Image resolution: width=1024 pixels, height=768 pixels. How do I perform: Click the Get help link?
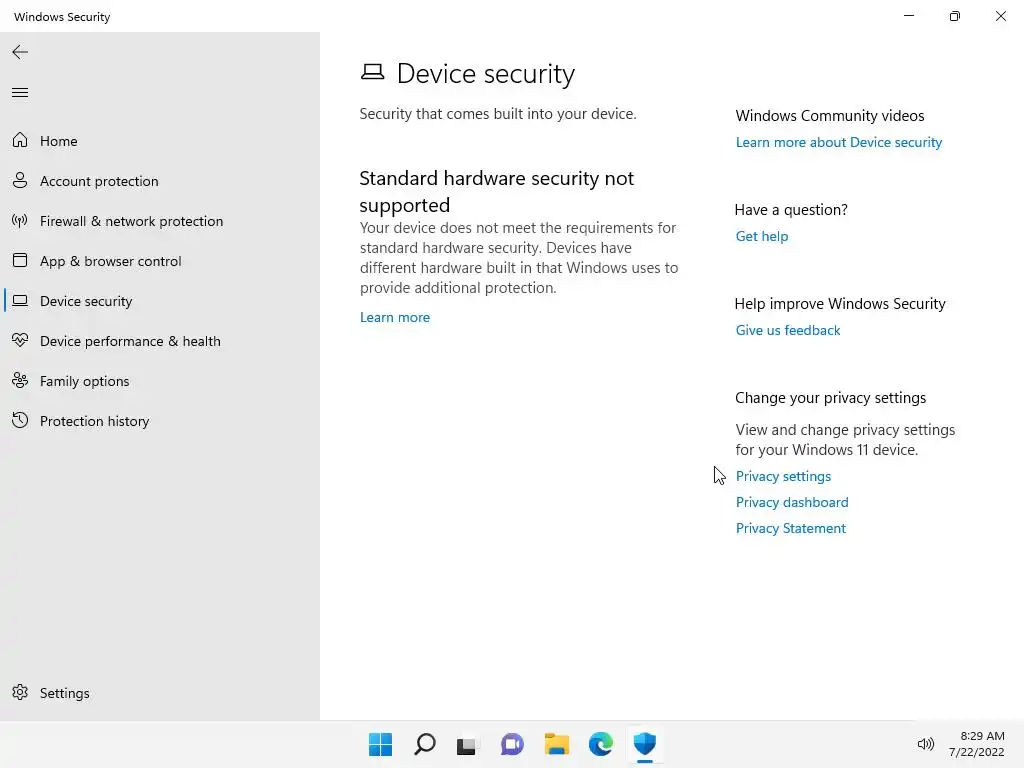pos(762,236)
